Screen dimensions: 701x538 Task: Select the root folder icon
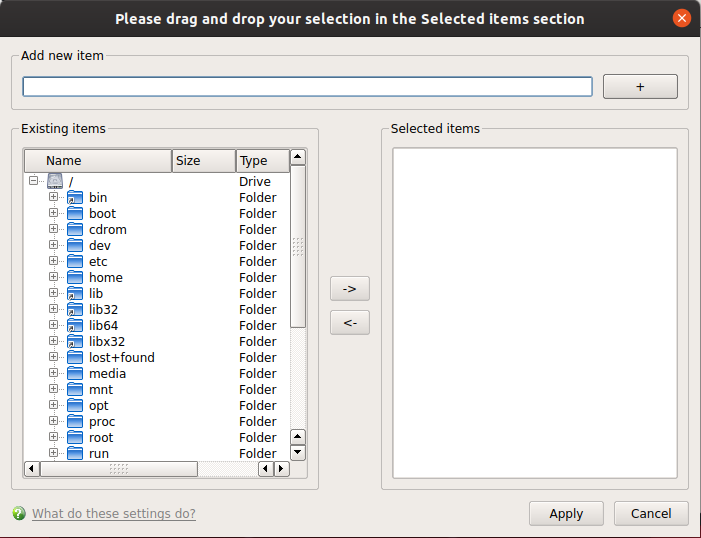click(x=75, y=437)
